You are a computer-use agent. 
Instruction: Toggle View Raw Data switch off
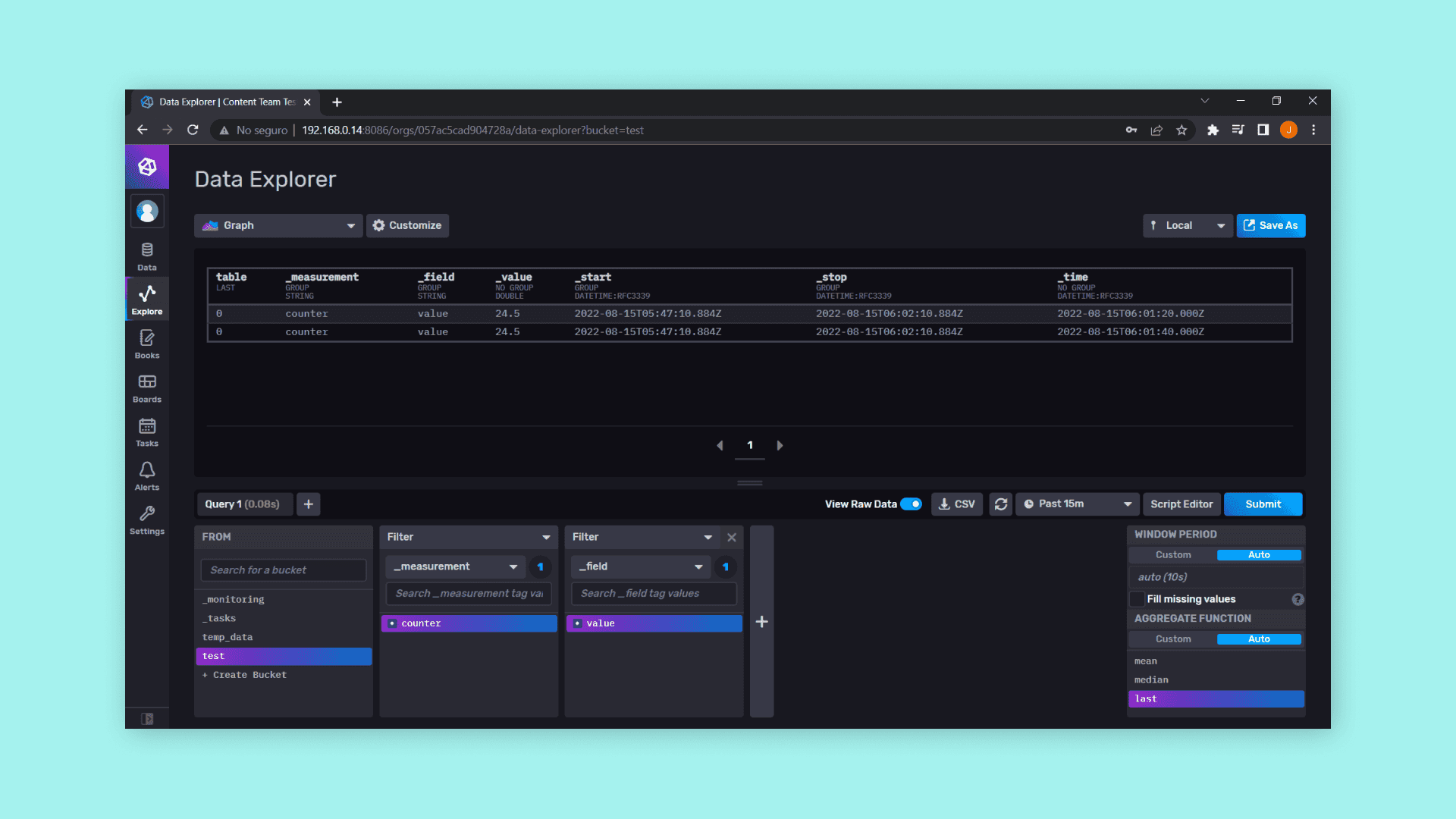coord(911,504)
